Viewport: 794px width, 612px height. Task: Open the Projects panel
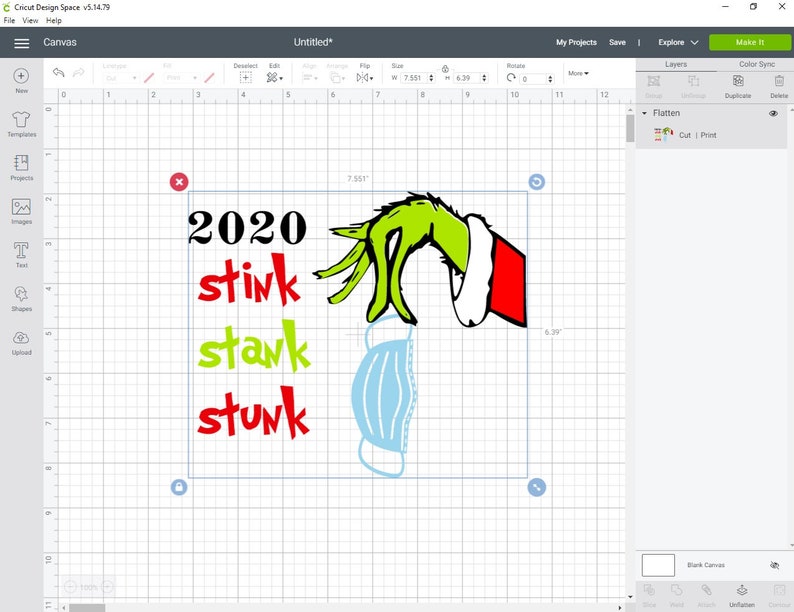(x=21, y=168)
